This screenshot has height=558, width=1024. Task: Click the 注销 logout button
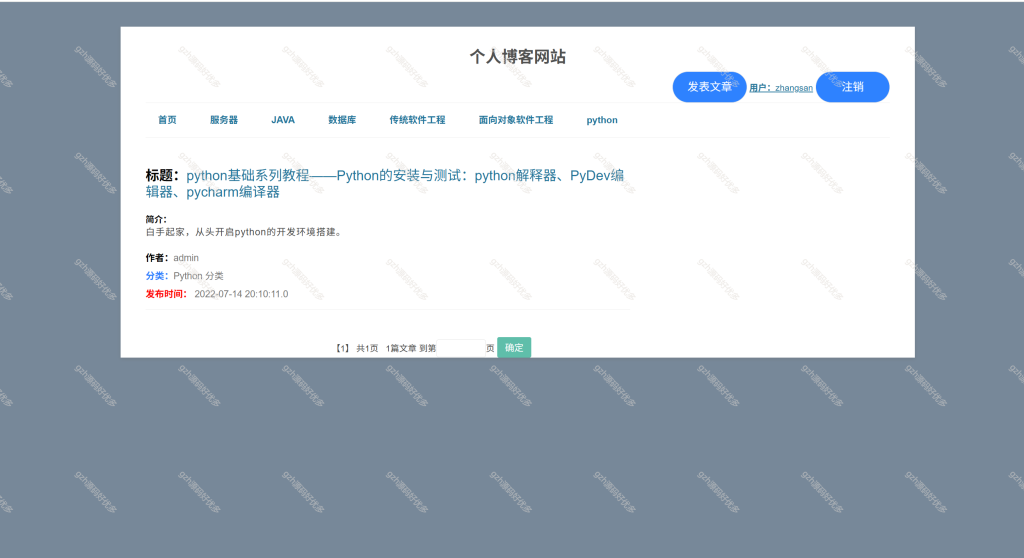tap(852, 87)
